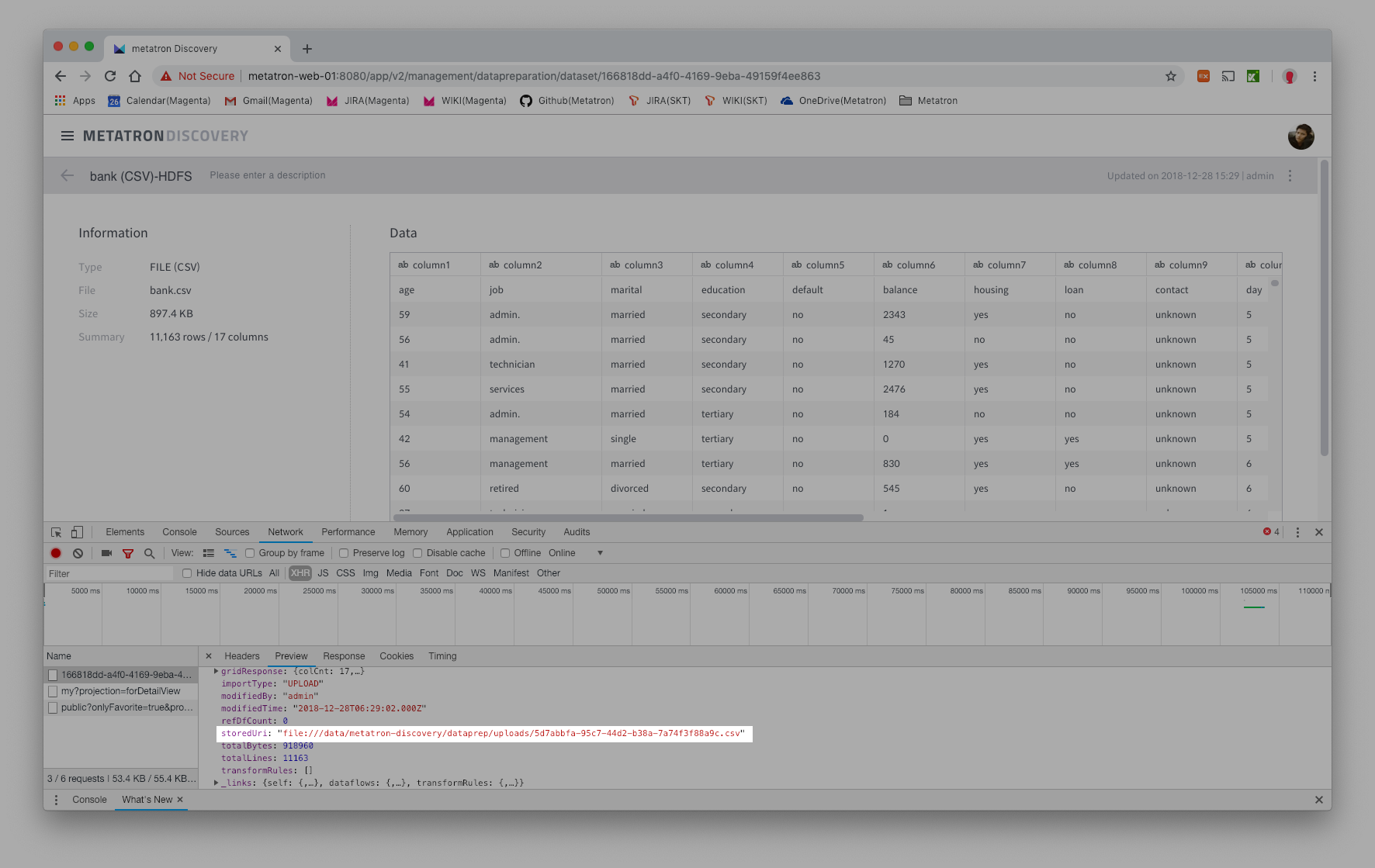The image size is (1375, 868).
Task: Select my?projection=forDetailView request
Action: 121,691
